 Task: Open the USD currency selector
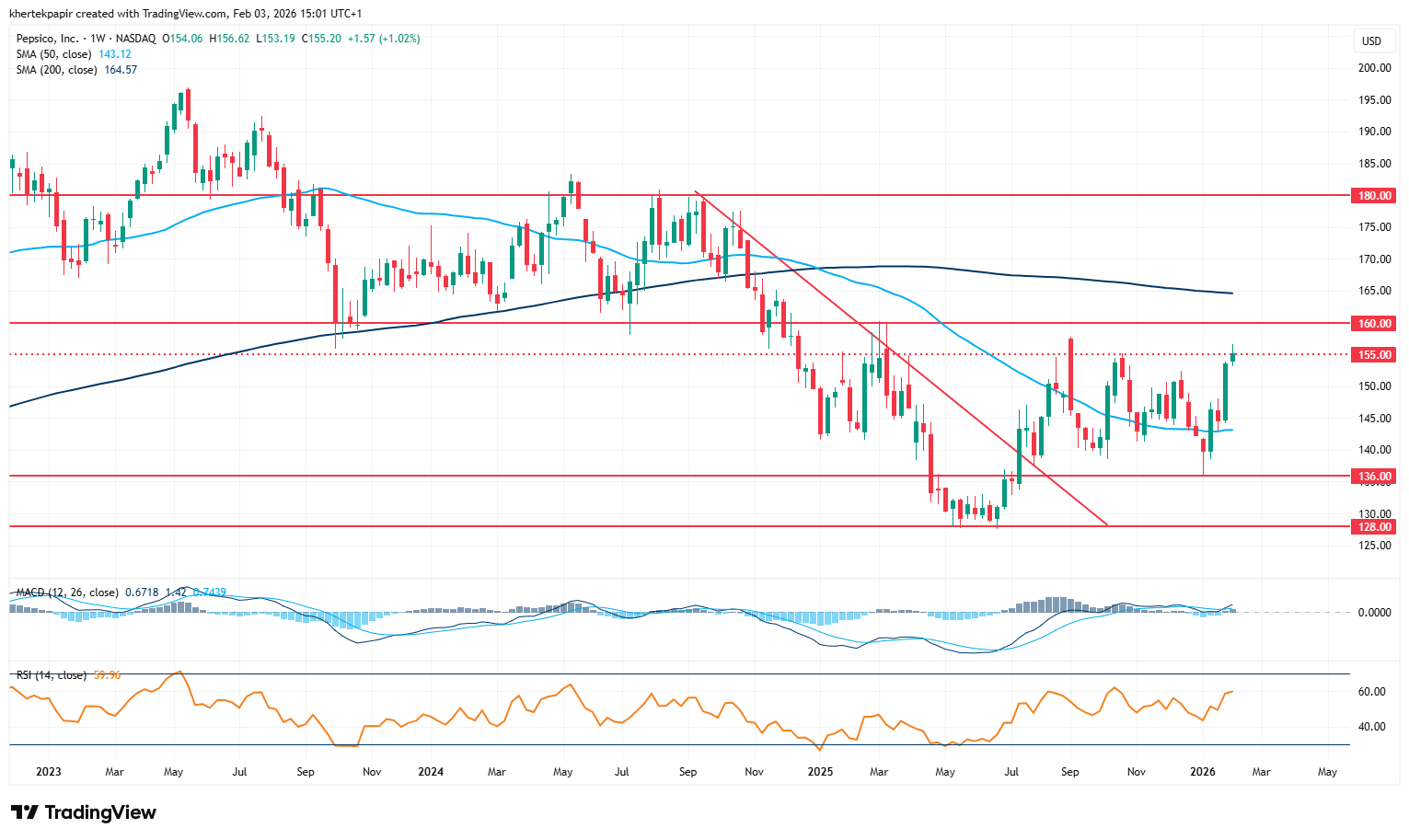click(x=1371, y=41)
